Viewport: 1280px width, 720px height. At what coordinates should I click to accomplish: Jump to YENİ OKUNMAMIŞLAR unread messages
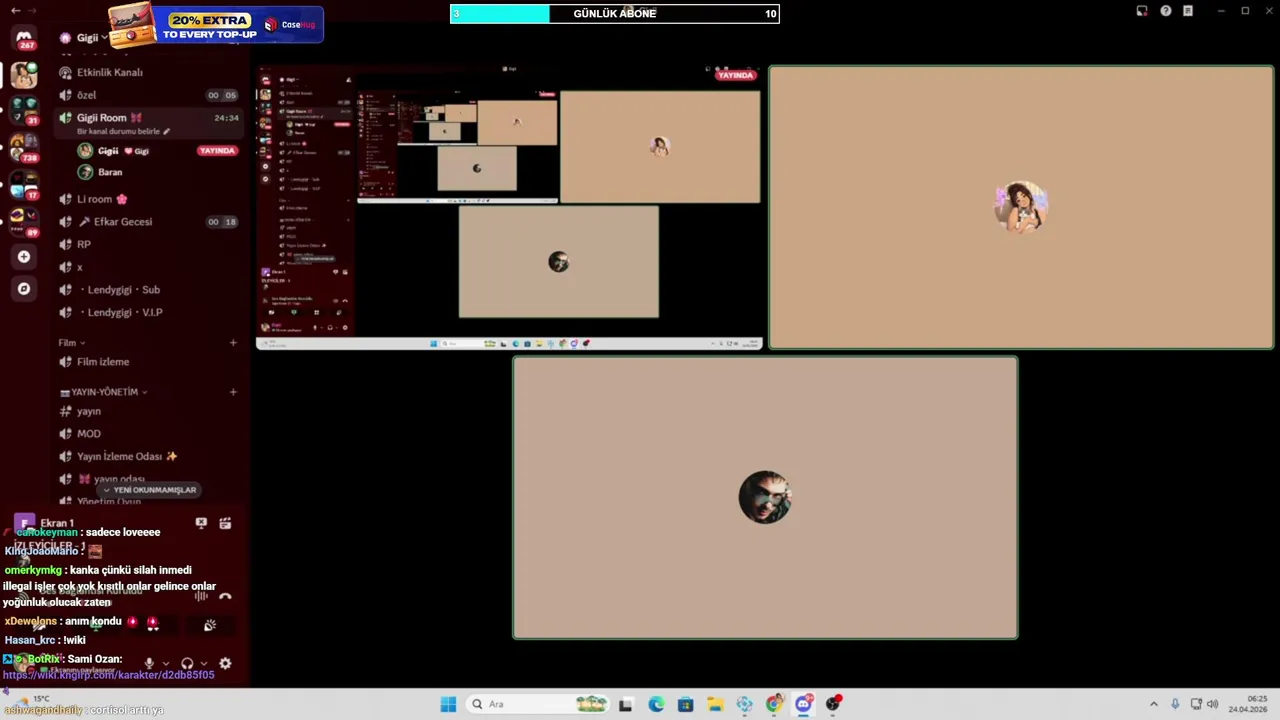[150, 490]
